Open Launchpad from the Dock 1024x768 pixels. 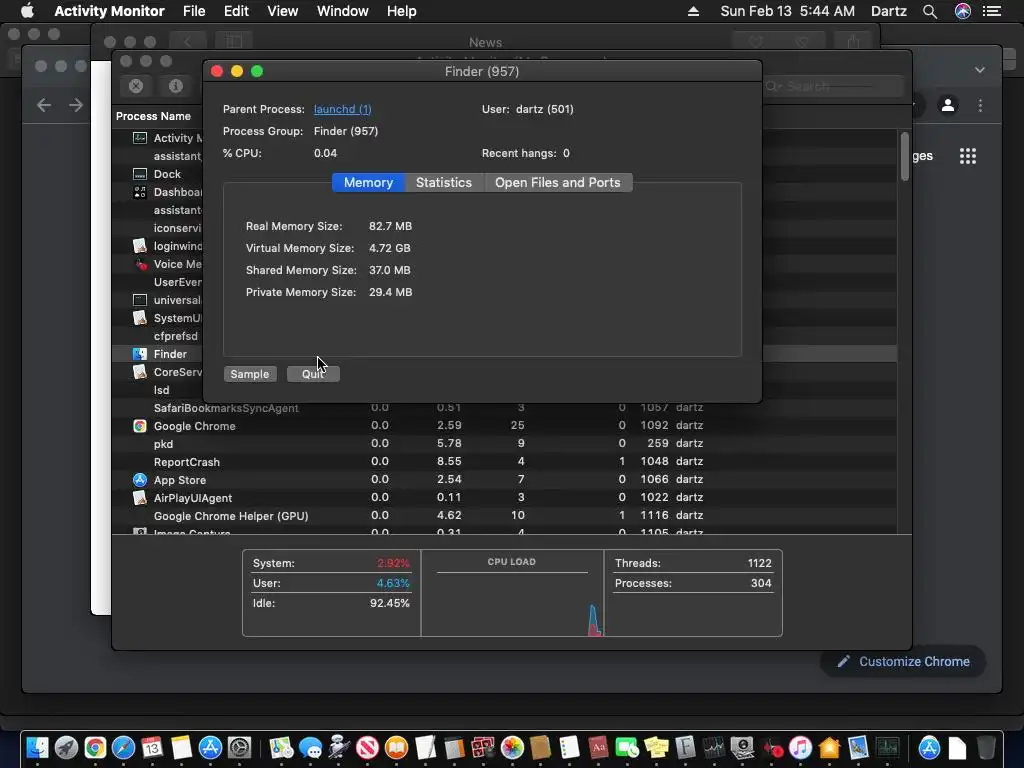[66, 748]
